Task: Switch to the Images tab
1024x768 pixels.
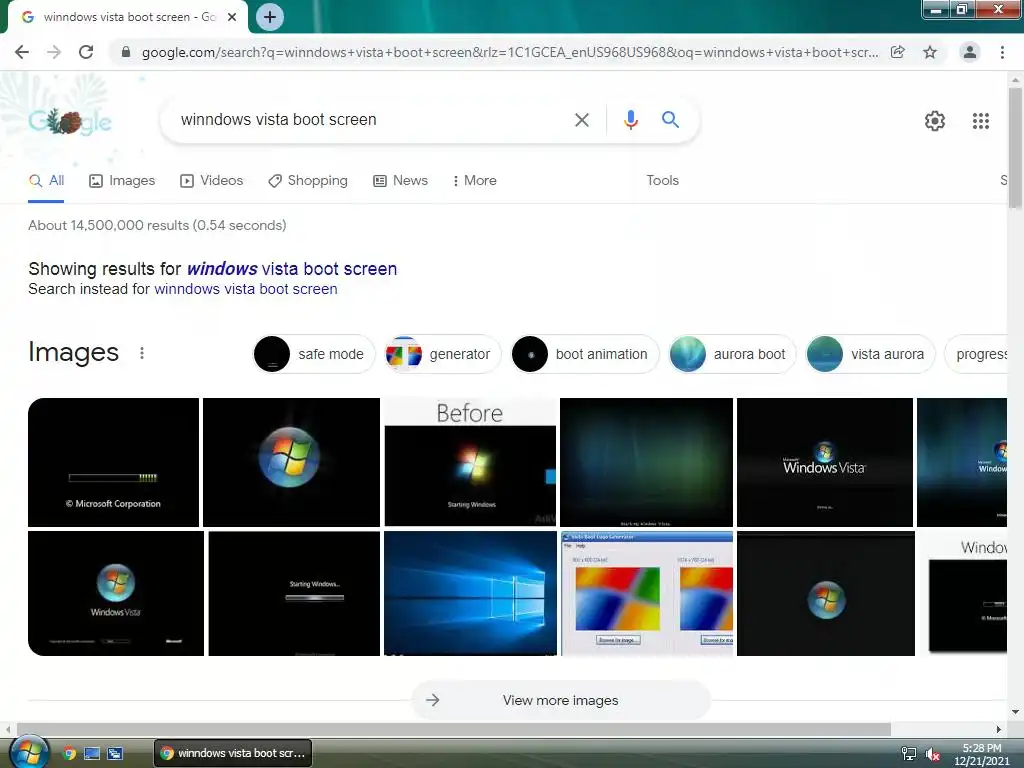Action: coord(122,181)
